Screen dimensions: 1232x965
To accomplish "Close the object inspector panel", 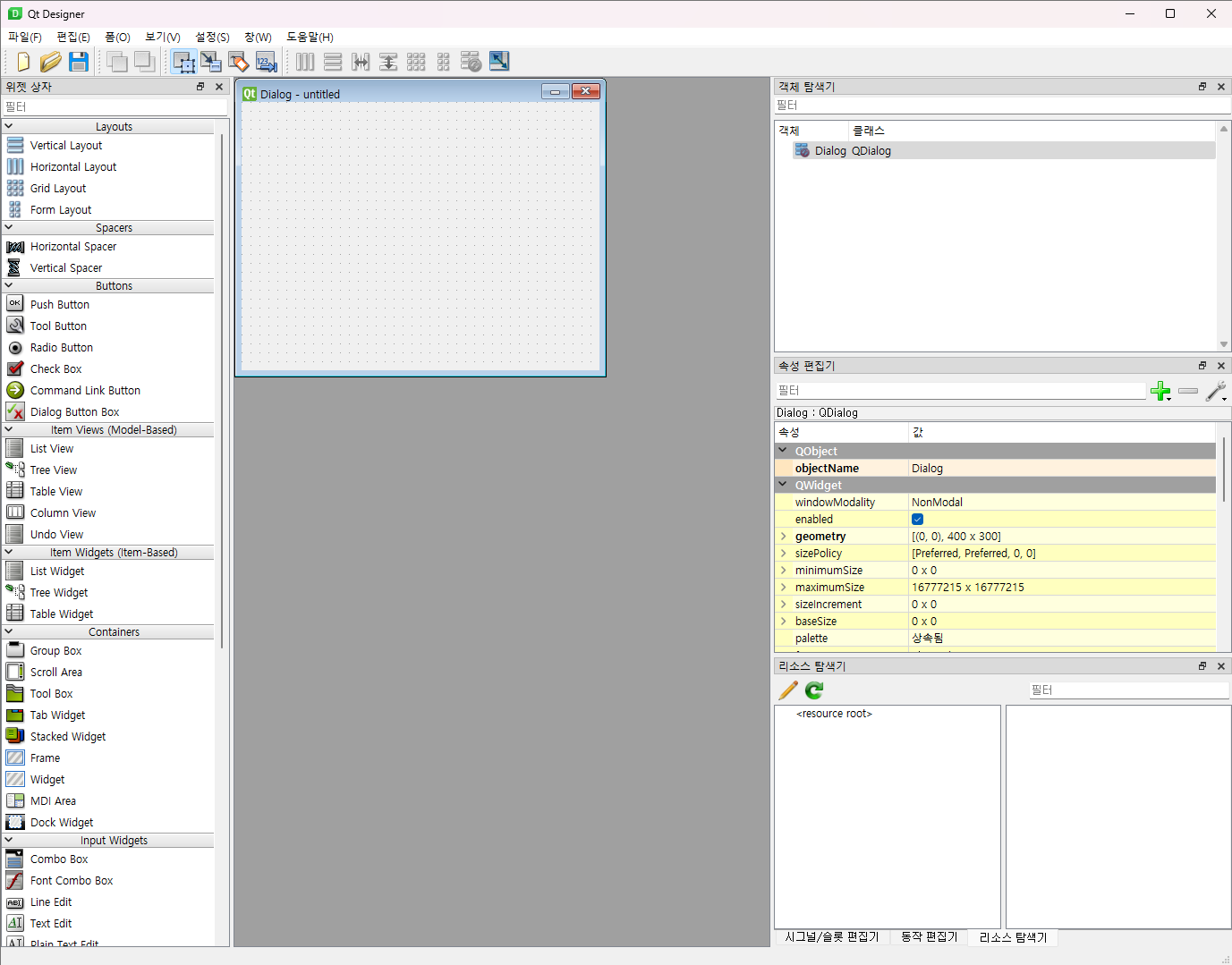I will click(1221, 87).
